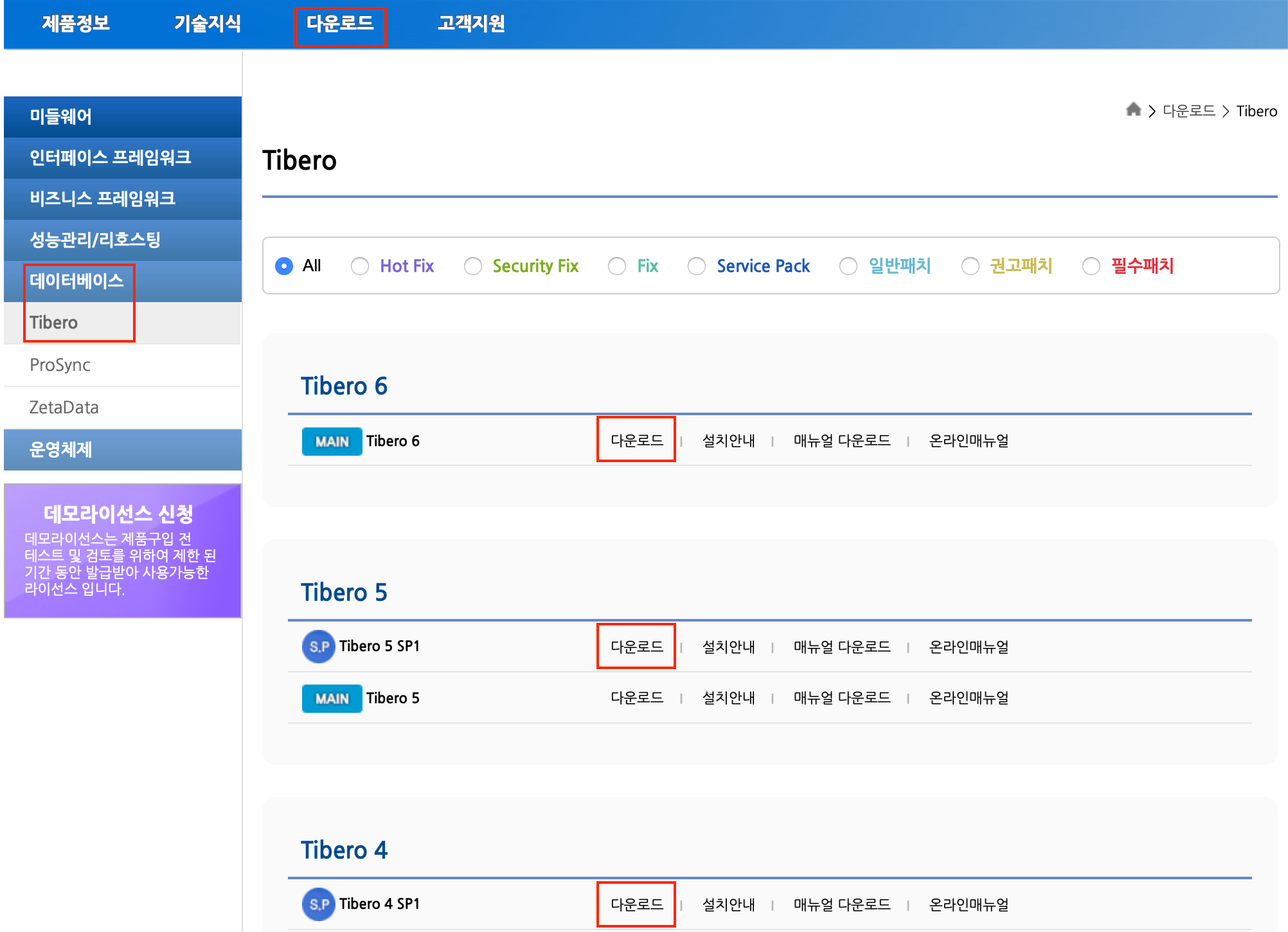1288x932 pixels.
Task: Click the 다운로드 breadcrumb link
Action: click(x=1188, y=111)
